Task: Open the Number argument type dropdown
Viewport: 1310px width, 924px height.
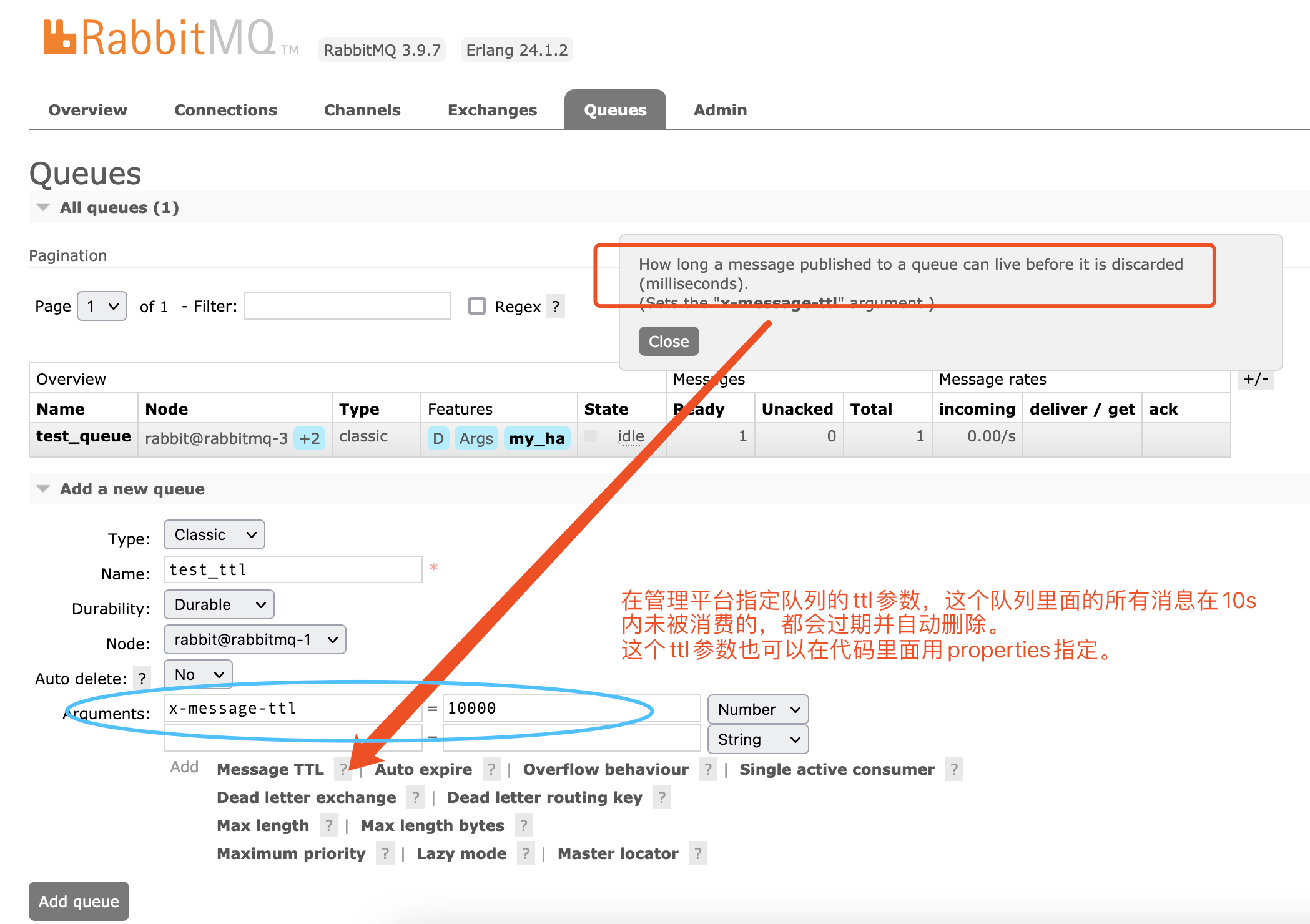Action: pyautogui.click(x=758, y=709)
